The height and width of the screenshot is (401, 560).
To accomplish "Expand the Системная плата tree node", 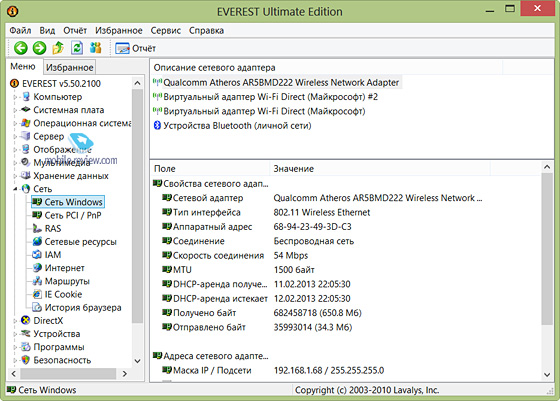I will pos(15,110).
